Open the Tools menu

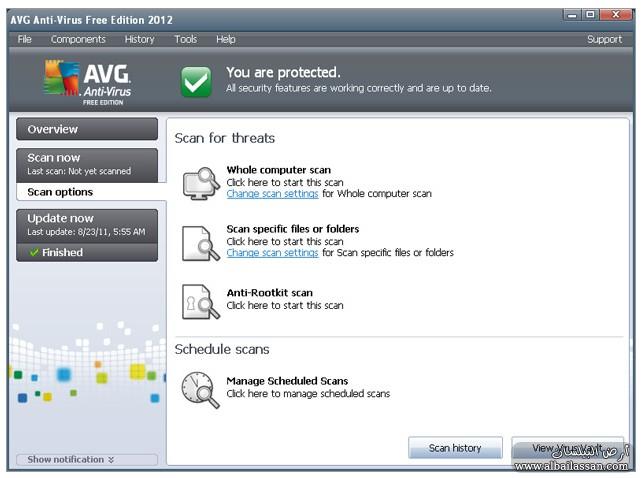[185, 39]
